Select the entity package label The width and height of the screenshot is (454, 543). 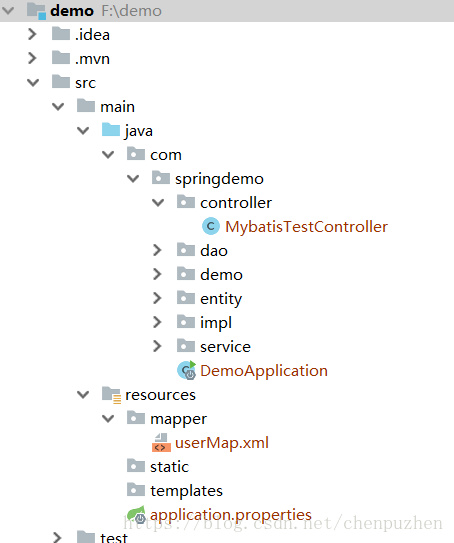(221, 299)
